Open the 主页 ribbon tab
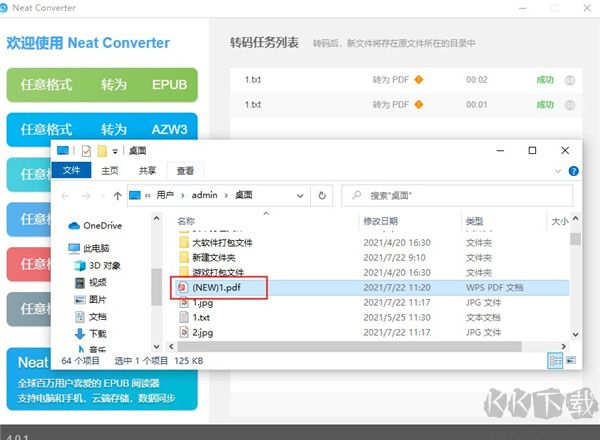Viewport: 600px width, 440px height. [110, 171]
